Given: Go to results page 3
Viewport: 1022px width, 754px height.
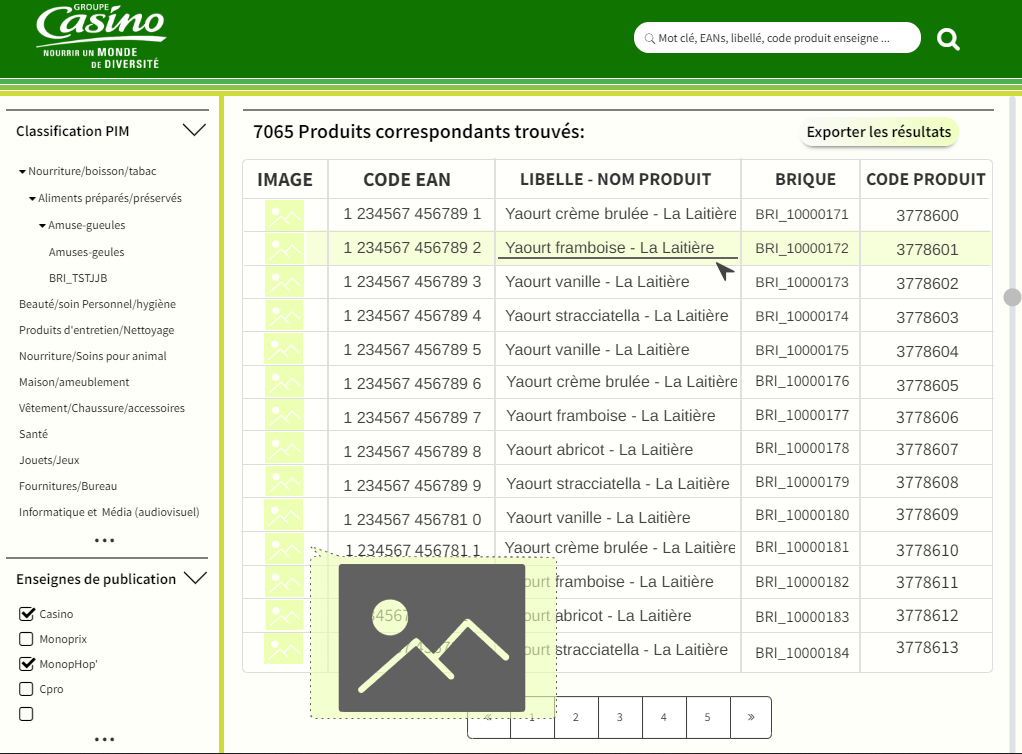Looking at the screenshot, I should (619, 717).
